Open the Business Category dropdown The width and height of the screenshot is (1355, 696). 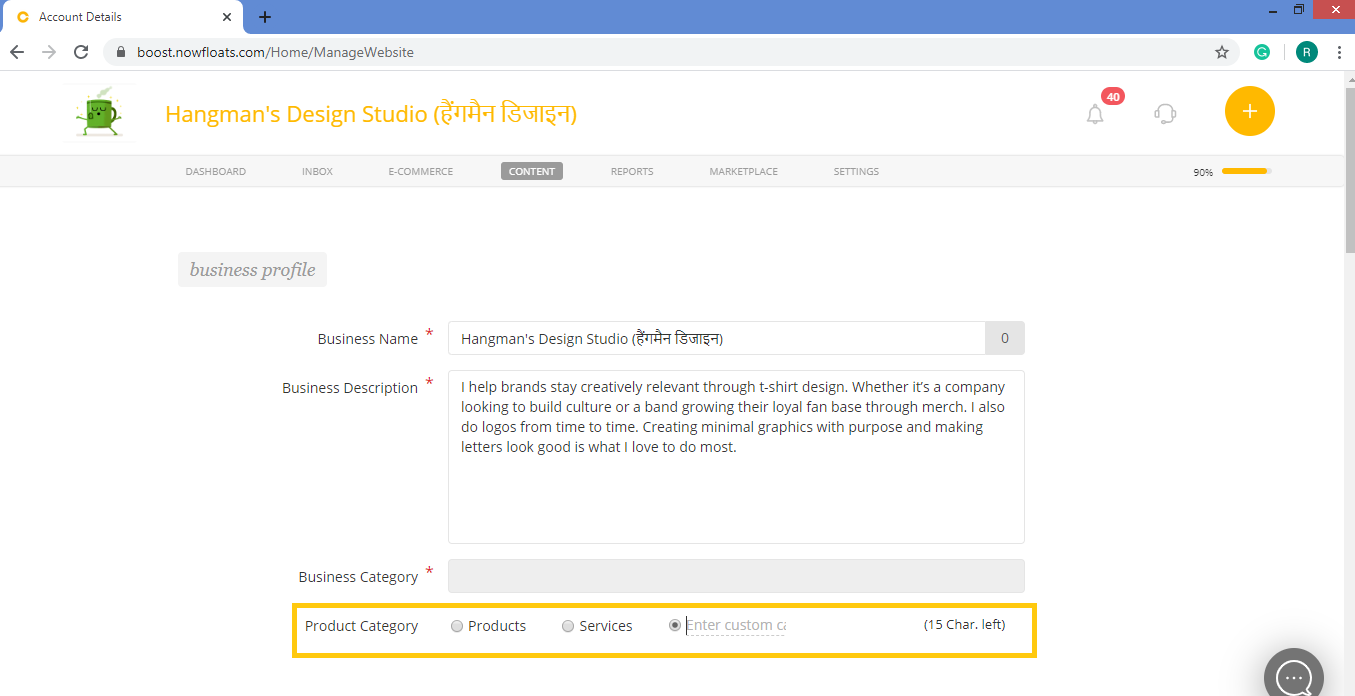(736, 576)
